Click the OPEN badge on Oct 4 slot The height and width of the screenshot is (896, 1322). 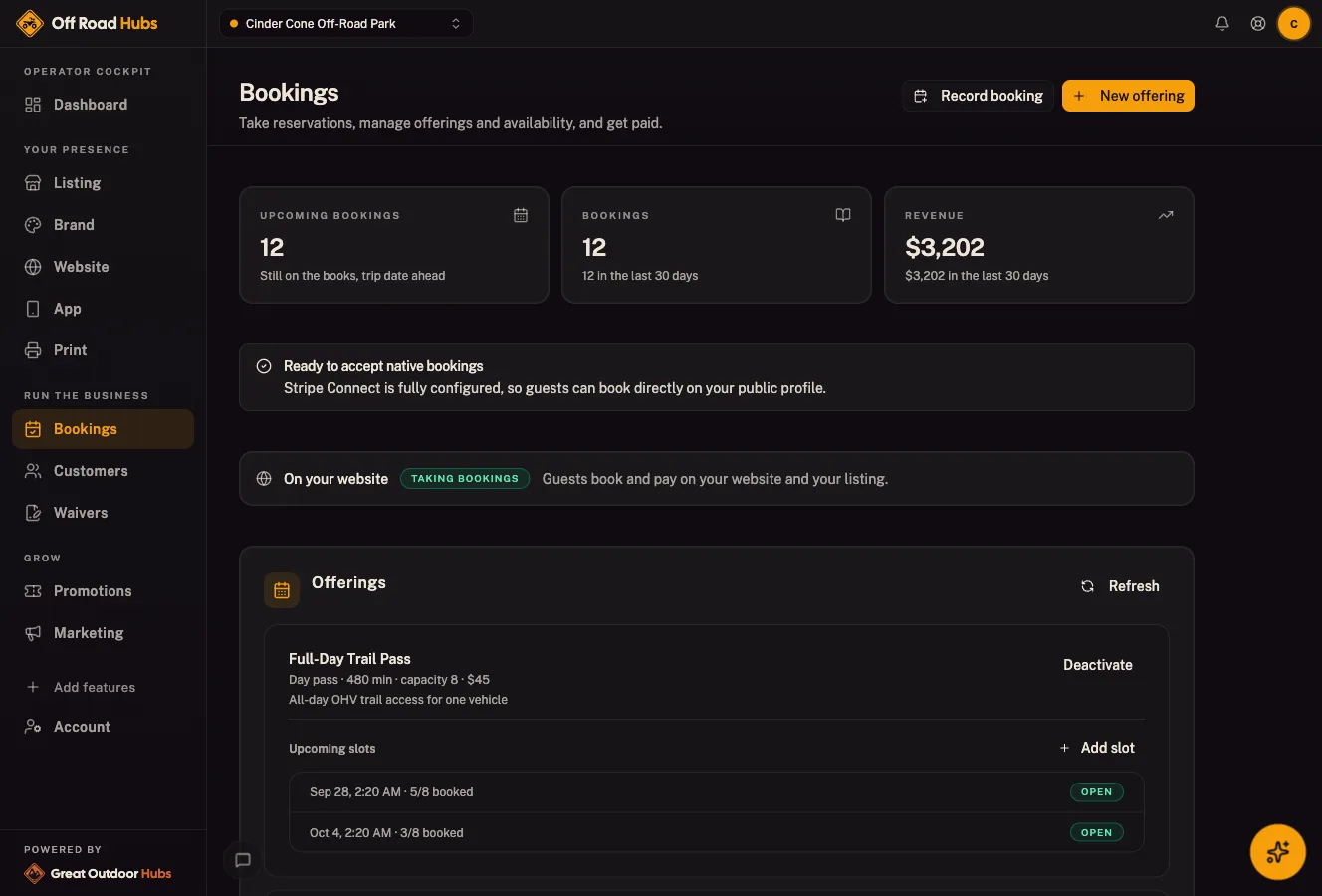click(x=1096, y=832)
